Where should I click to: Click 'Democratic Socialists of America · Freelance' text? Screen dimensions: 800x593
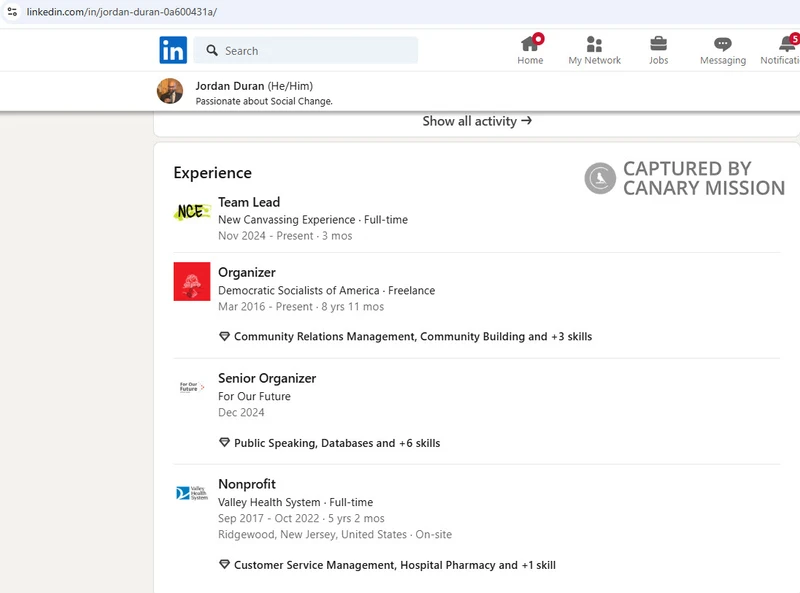pos(327,290)
